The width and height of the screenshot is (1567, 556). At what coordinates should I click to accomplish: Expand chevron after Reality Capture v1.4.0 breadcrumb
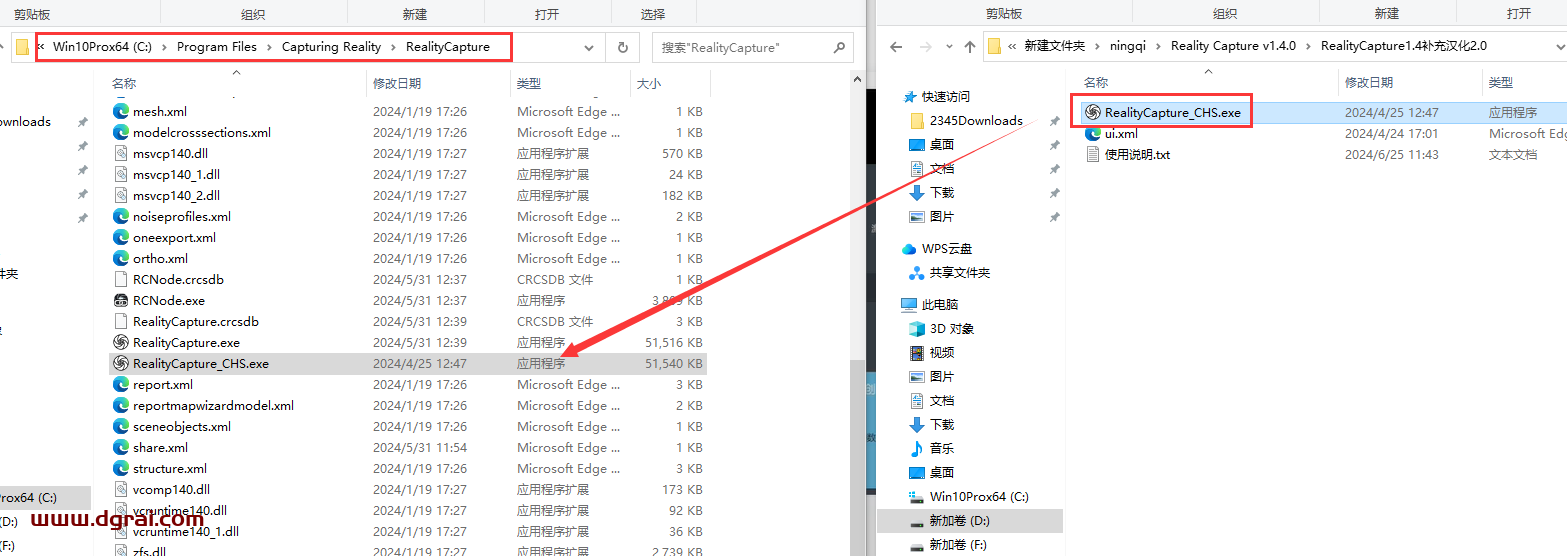point(1309,47)
